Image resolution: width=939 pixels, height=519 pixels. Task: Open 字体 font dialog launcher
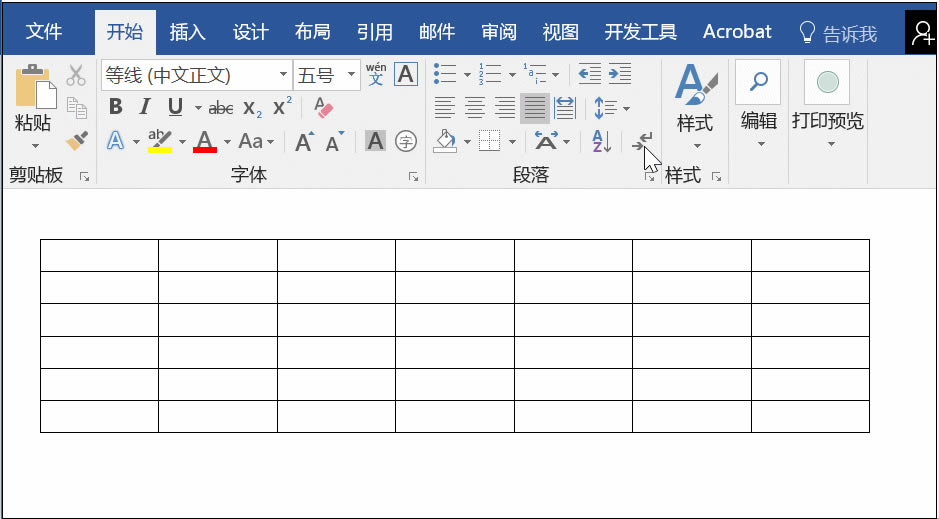[413, 177]
